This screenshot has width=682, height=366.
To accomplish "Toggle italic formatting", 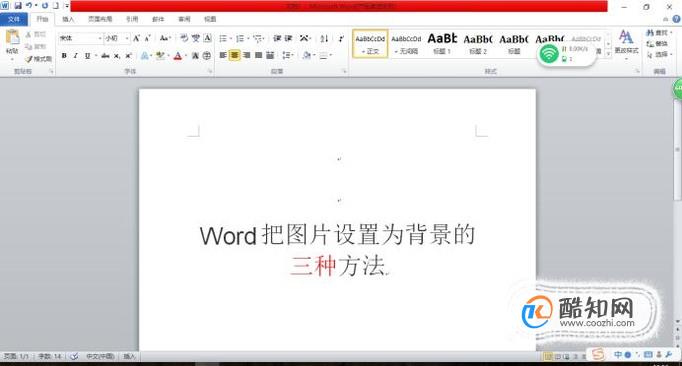I will tap(76, 56).
